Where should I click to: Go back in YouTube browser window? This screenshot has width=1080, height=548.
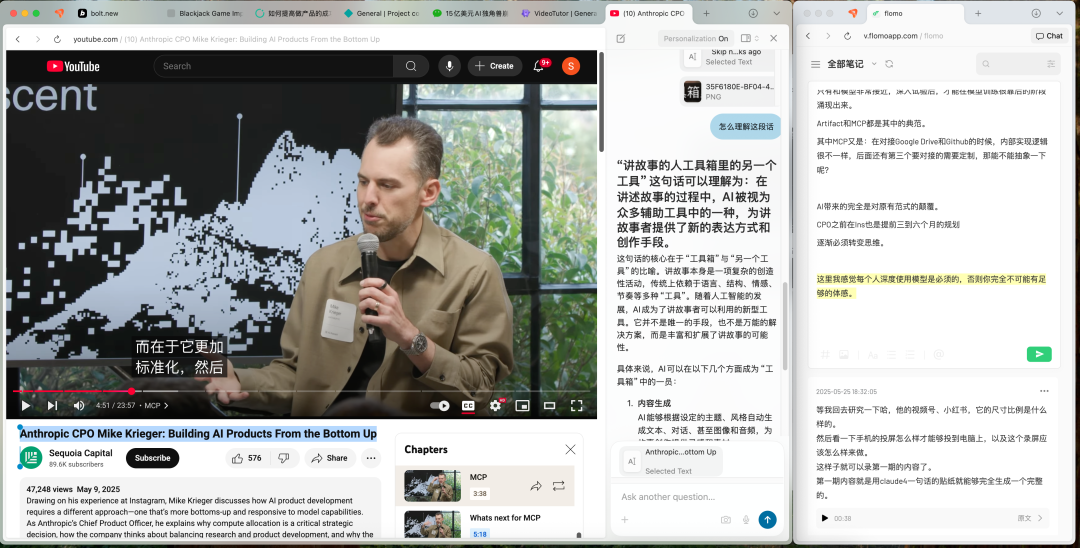tap(18, 39)
